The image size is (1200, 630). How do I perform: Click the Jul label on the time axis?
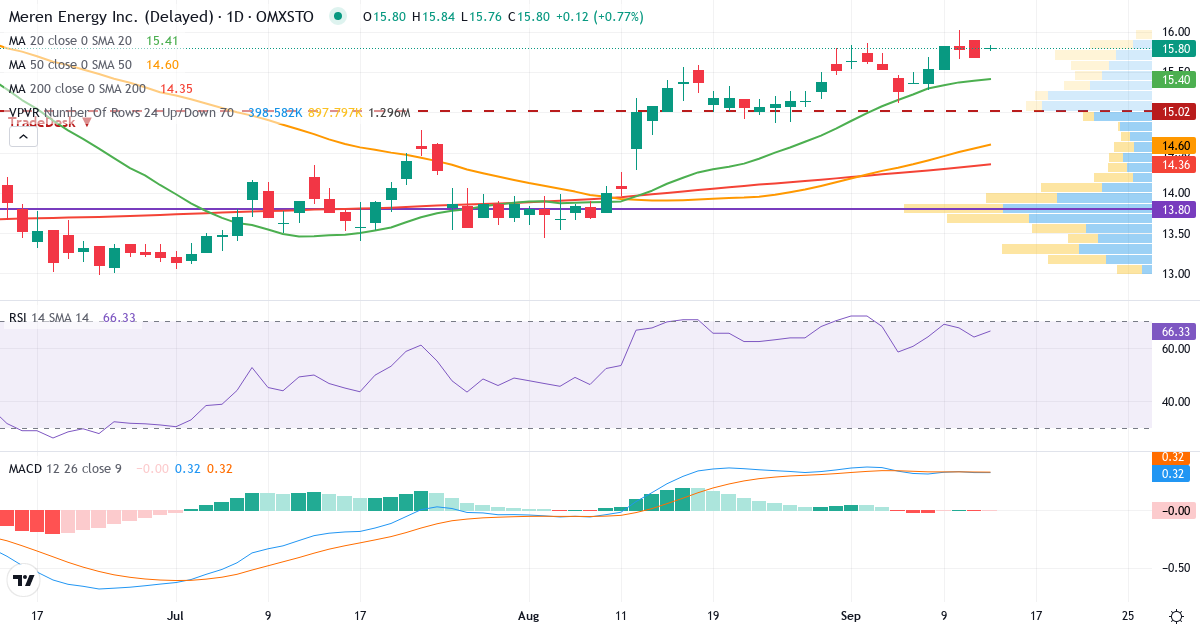click(177, 615)
